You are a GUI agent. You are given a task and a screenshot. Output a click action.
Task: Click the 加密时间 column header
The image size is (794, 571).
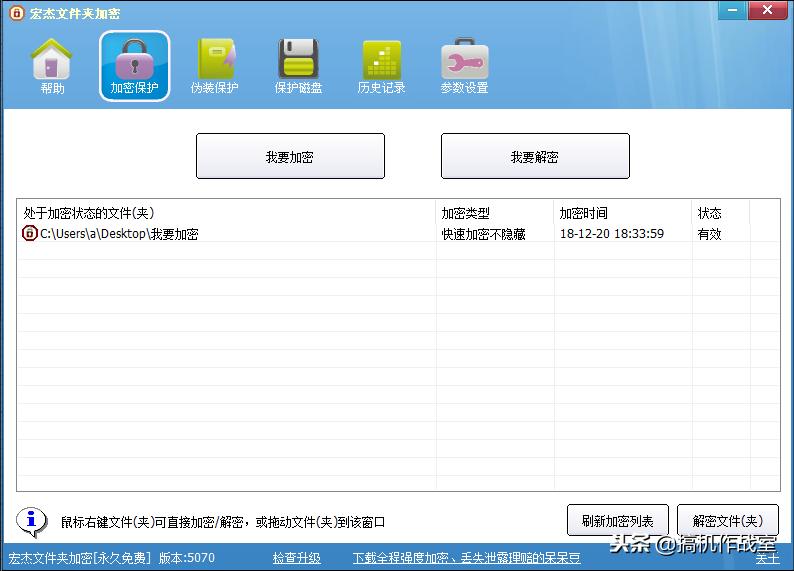click(x=623, y=213)
